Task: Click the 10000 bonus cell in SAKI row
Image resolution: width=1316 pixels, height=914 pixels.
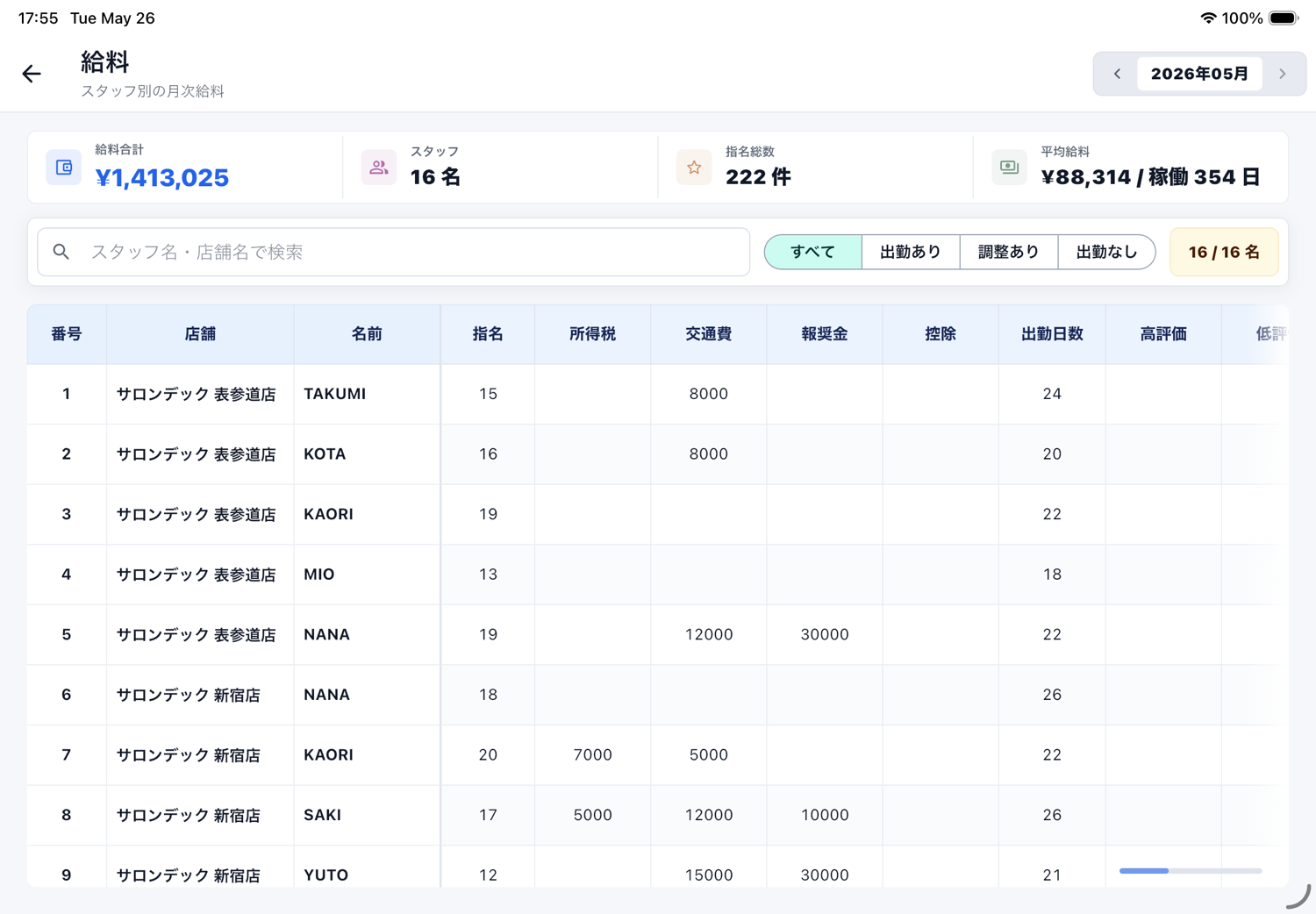Action: coord(825,815)
